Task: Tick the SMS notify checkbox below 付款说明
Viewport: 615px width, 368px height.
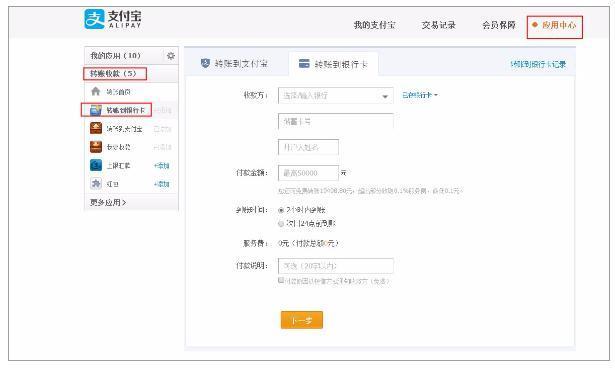Action: click(281, 280)
